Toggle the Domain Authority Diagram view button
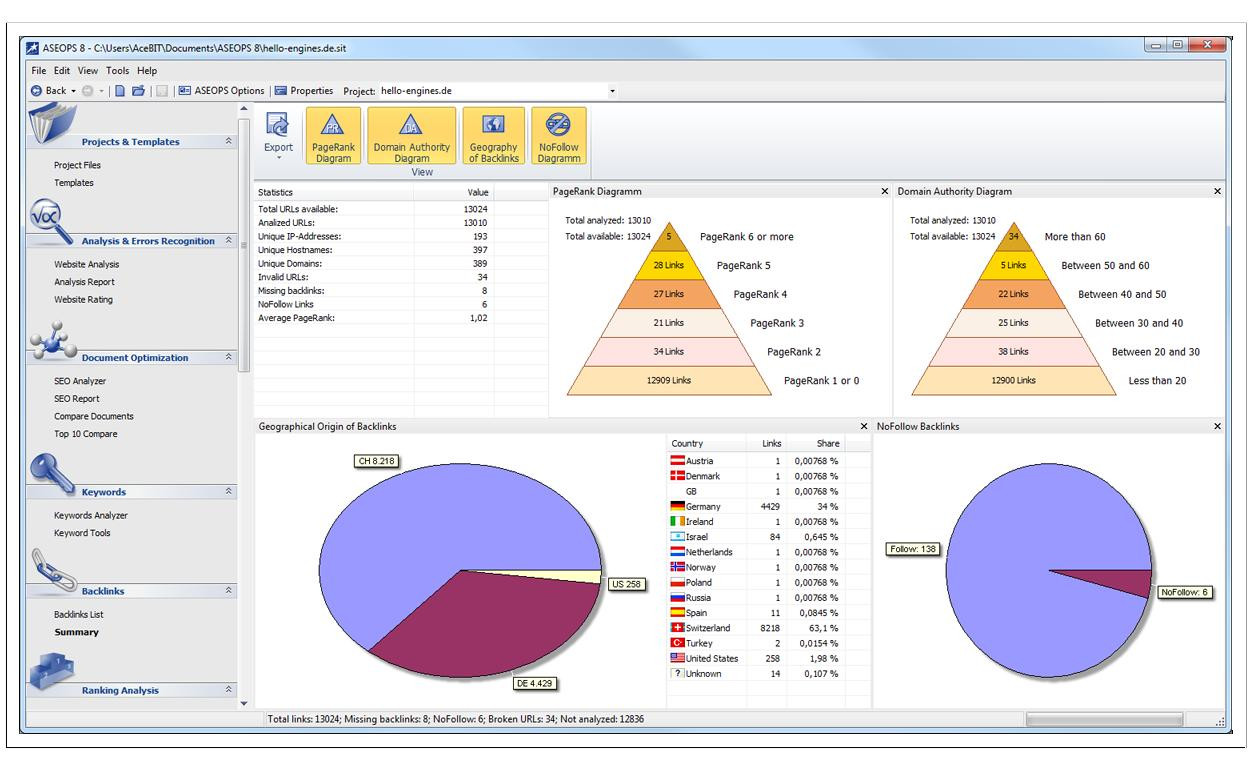 (412, 137)
